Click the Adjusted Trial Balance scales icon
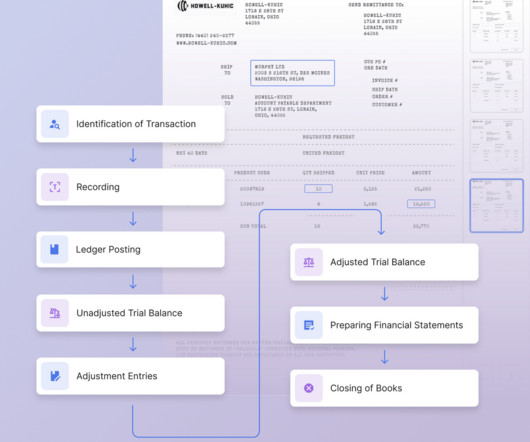Screen dimensions: 530x442 pos(309,262)
